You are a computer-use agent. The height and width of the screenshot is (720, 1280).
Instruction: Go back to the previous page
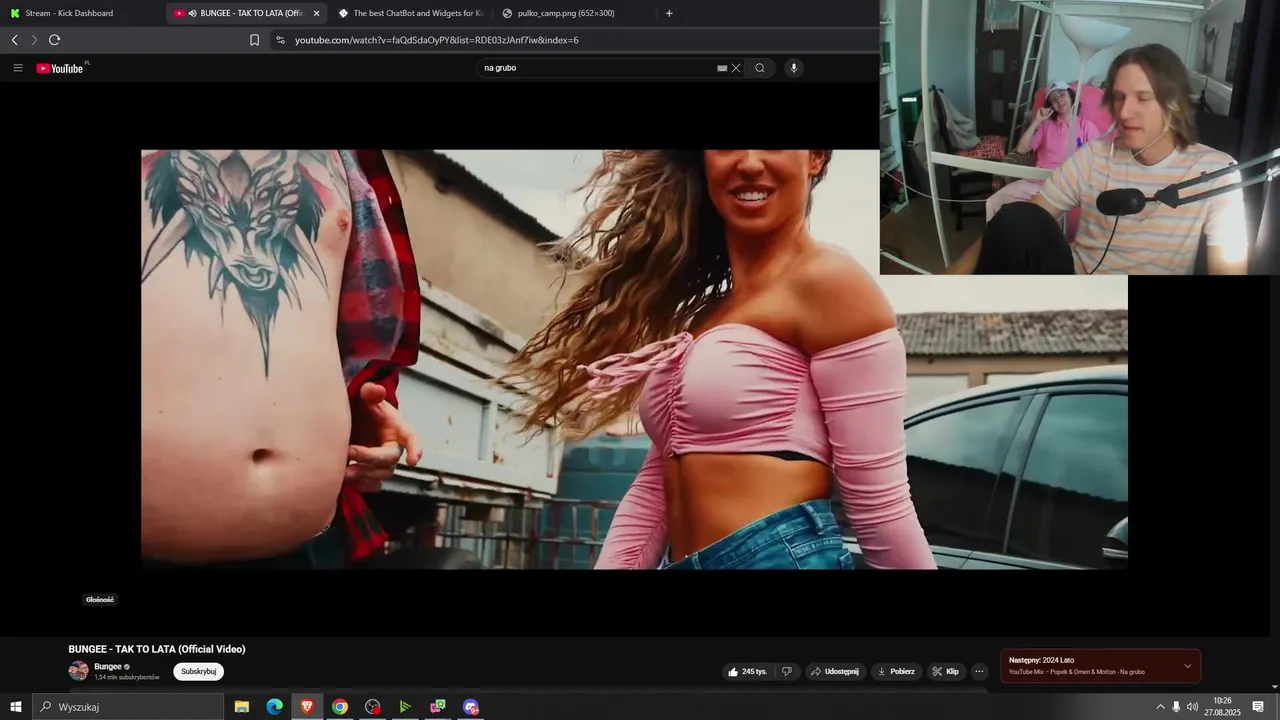[x=14, y=40]
